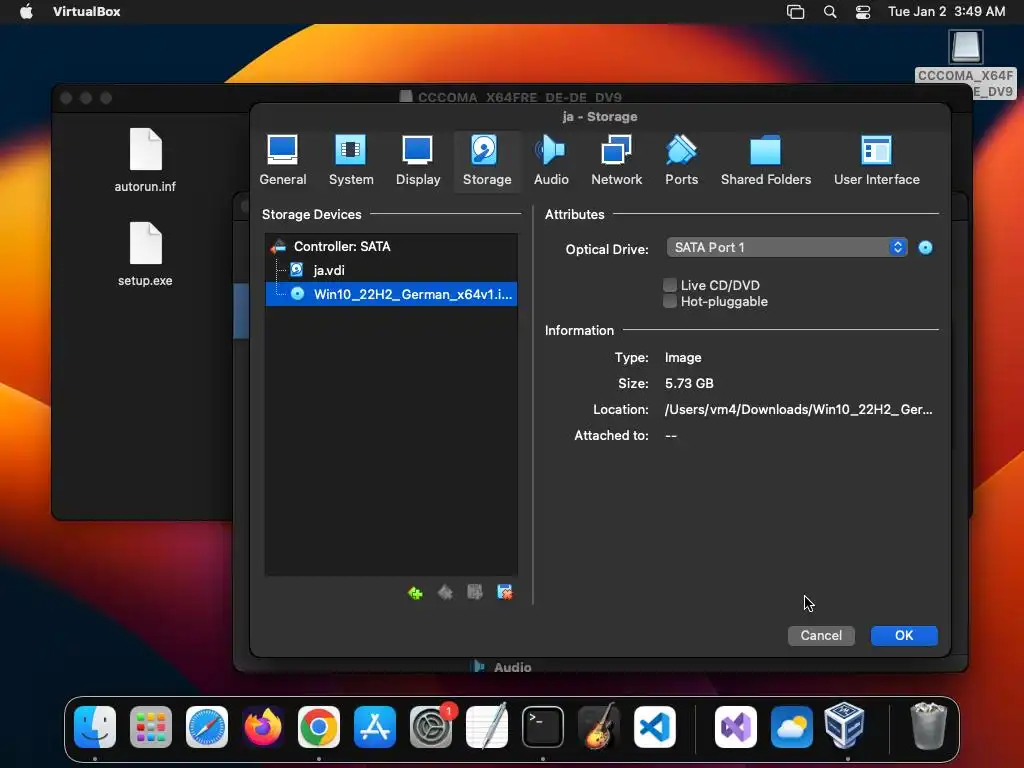
Task: Open App Store from the Dock
Action: [x=375, y=727]
